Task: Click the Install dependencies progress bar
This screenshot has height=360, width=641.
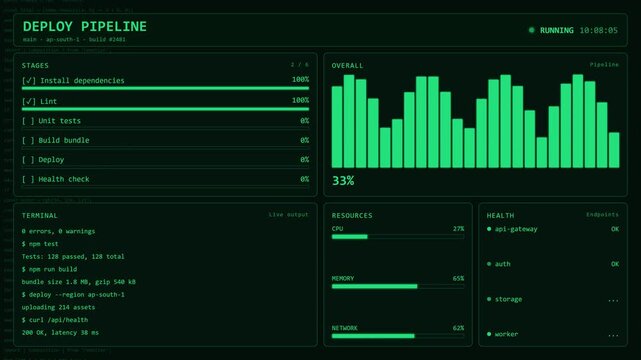Action: (166, 88)
